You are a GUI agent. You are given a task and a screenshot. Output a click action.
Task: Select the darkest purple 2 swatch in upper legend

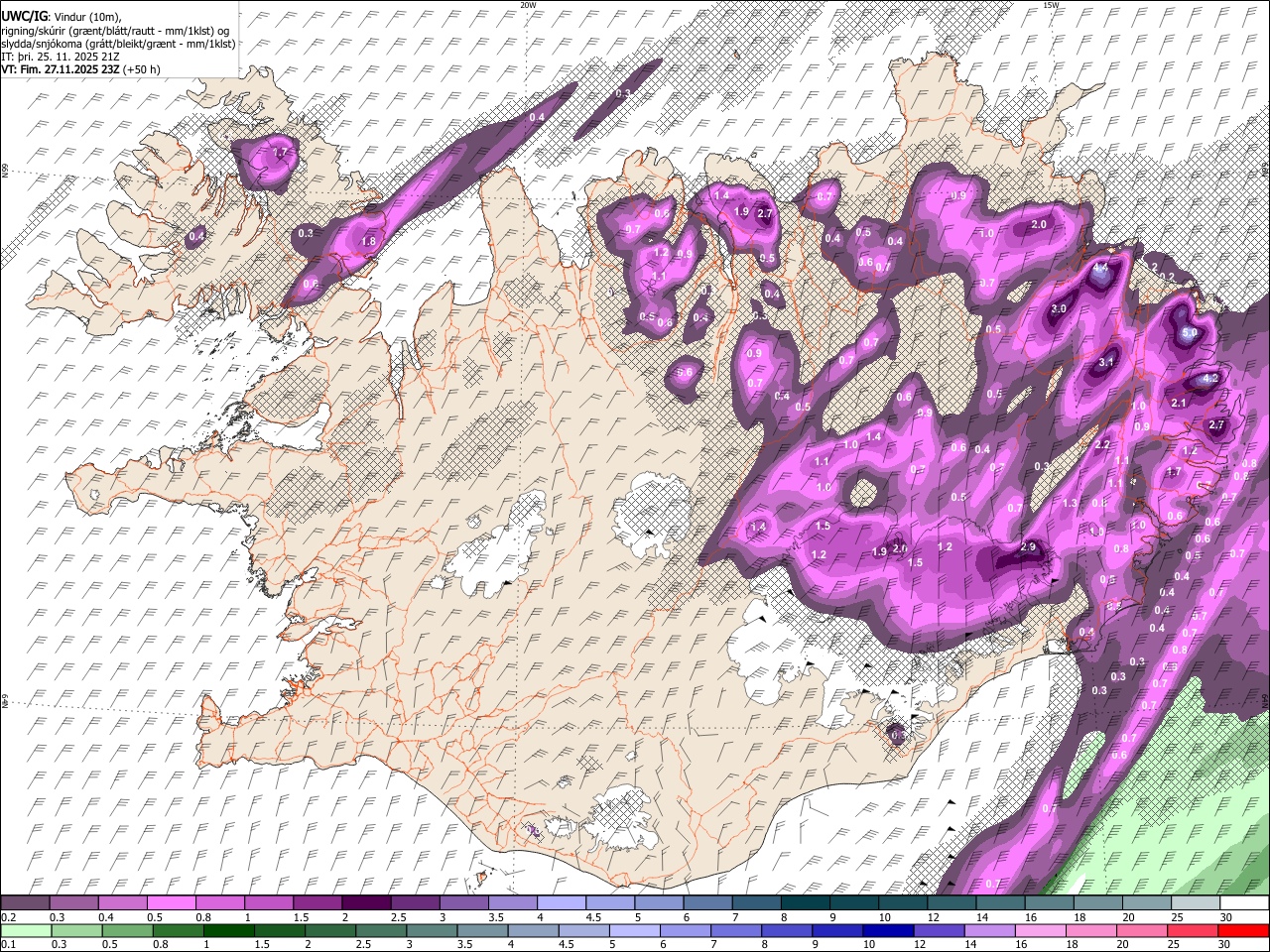point(365,903)
